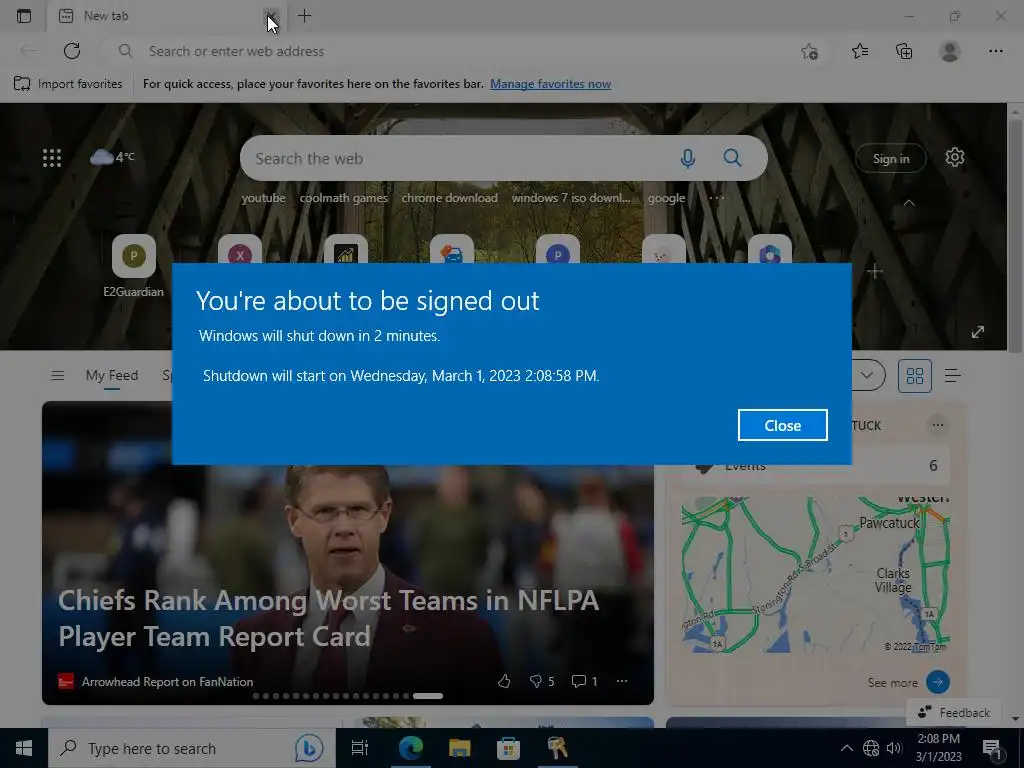Refresh the current page

click(x=72, y=51)
